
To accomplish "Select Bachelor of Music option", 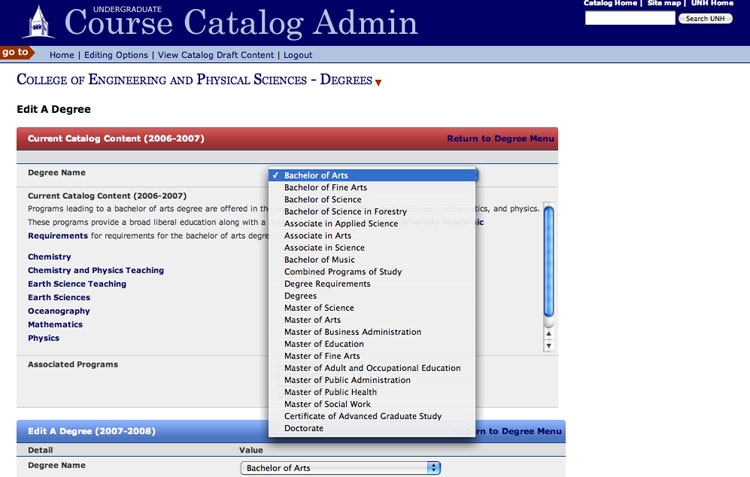I will click(373, 259).
